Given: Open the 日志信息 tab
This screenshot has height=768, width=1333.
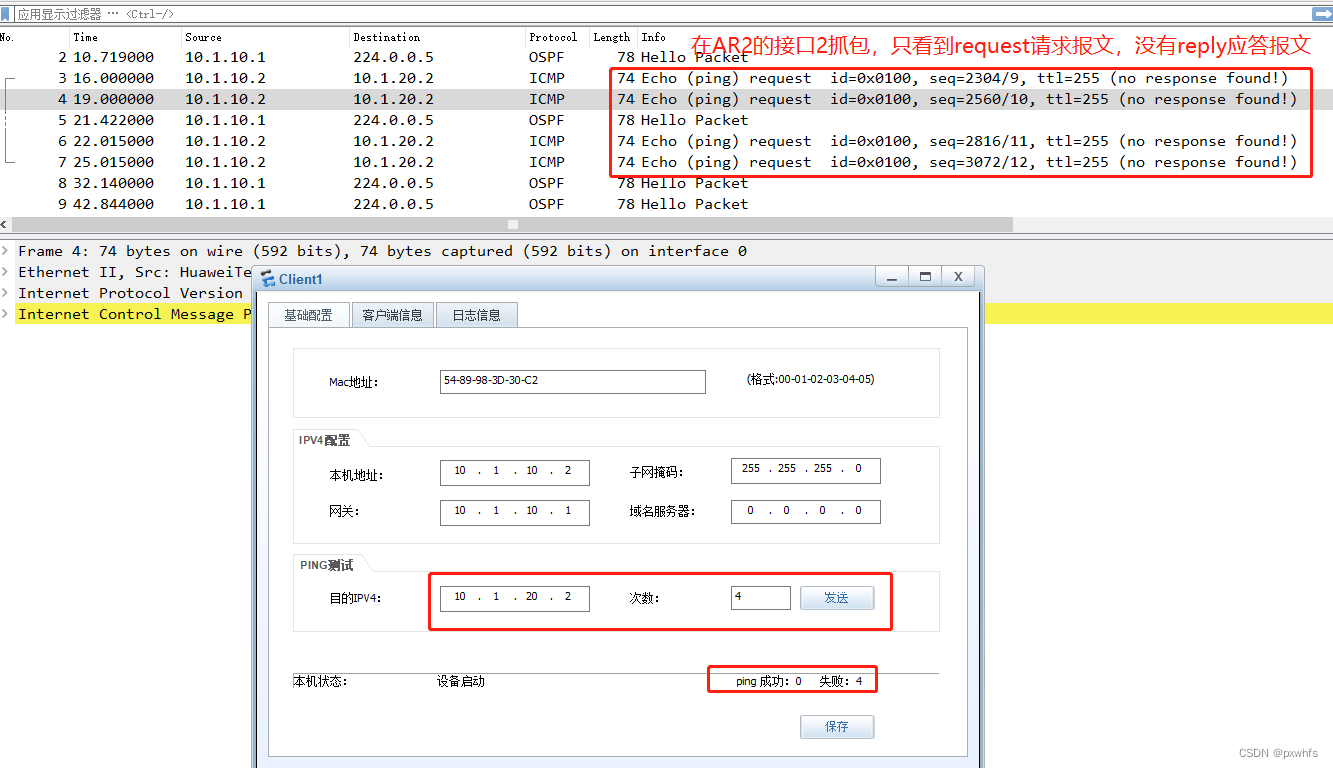Looking at the screenshot, I should [476, 314].
